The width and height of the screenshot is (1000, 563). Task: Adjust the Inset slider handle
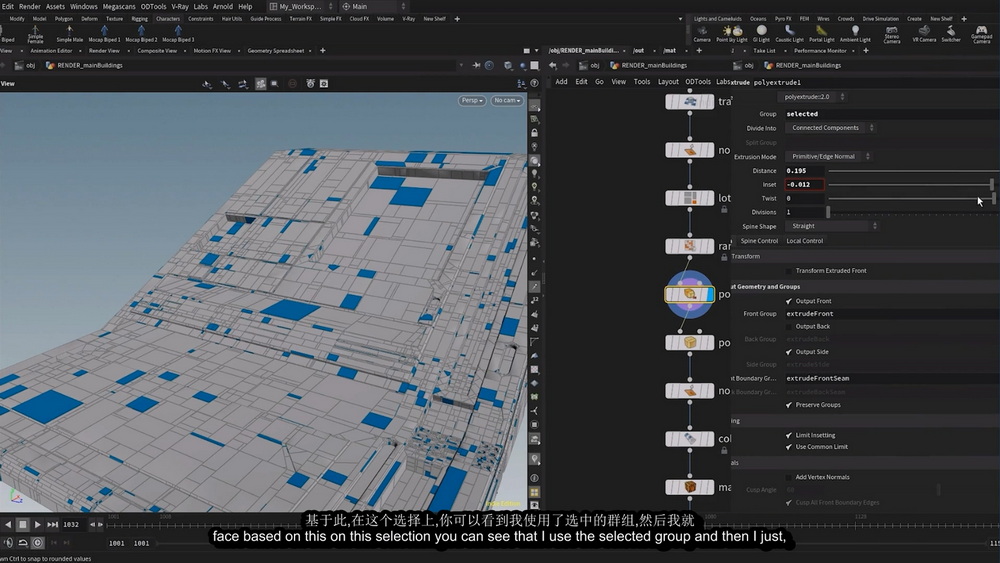click(992, 184)
